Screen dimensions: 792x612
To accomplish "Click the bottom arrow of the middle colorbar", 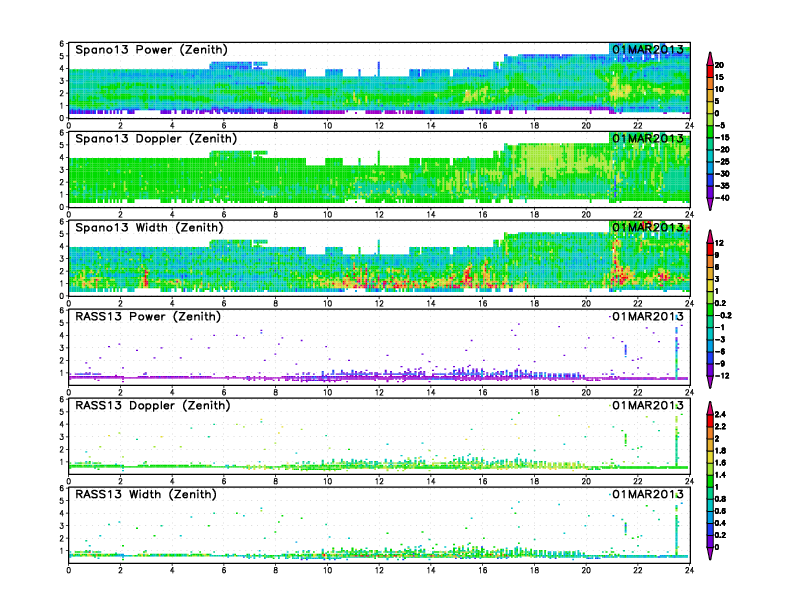I will pos(708,383).
